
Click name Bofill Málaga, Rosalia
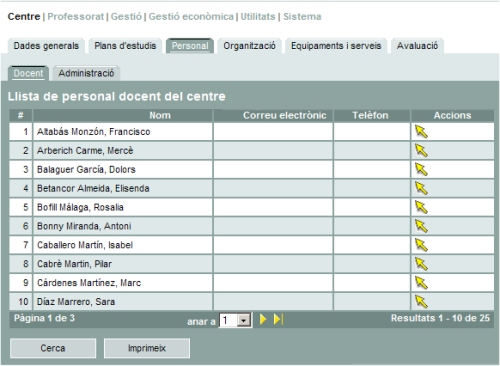pos(80,207)
